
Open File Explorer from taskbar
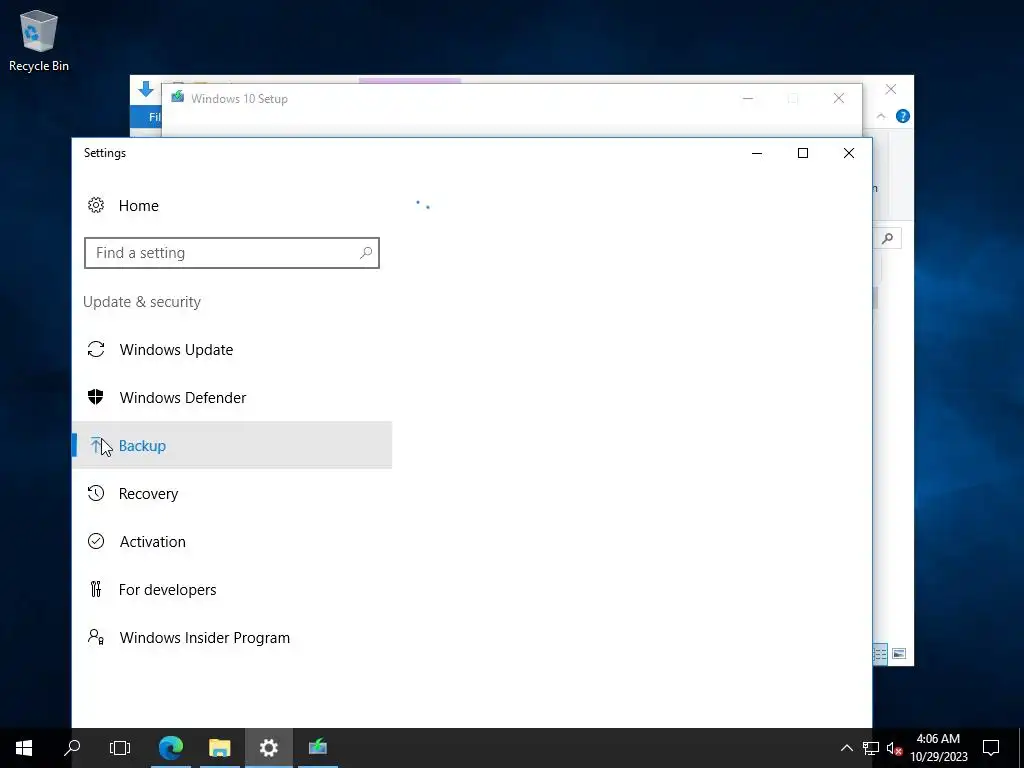click(220, 748)
